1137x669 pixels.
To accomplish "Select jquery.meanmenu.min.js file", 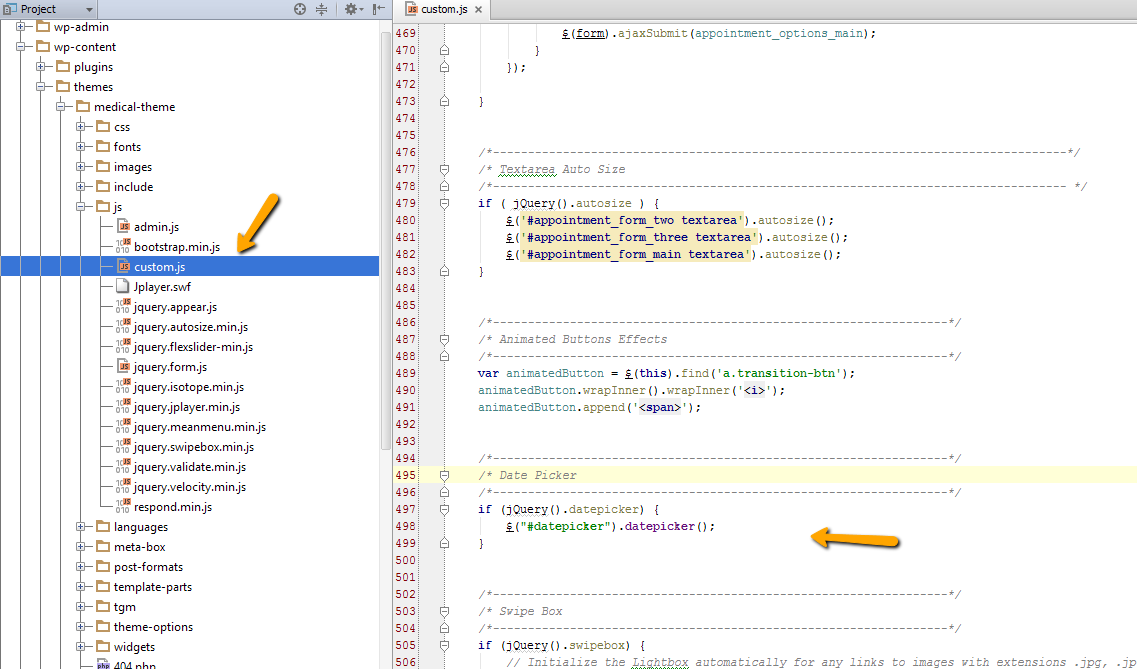I will pyautogui.click(x=200, y=427).
